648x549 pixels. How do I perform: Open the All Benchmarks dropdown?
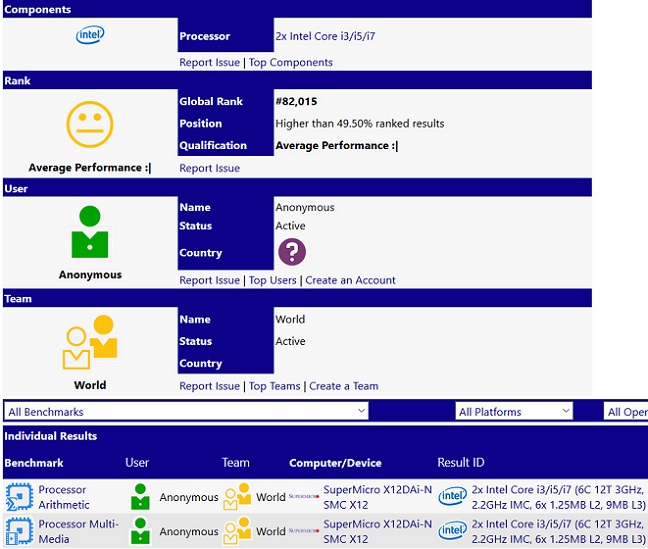click(x=186, y=412)
